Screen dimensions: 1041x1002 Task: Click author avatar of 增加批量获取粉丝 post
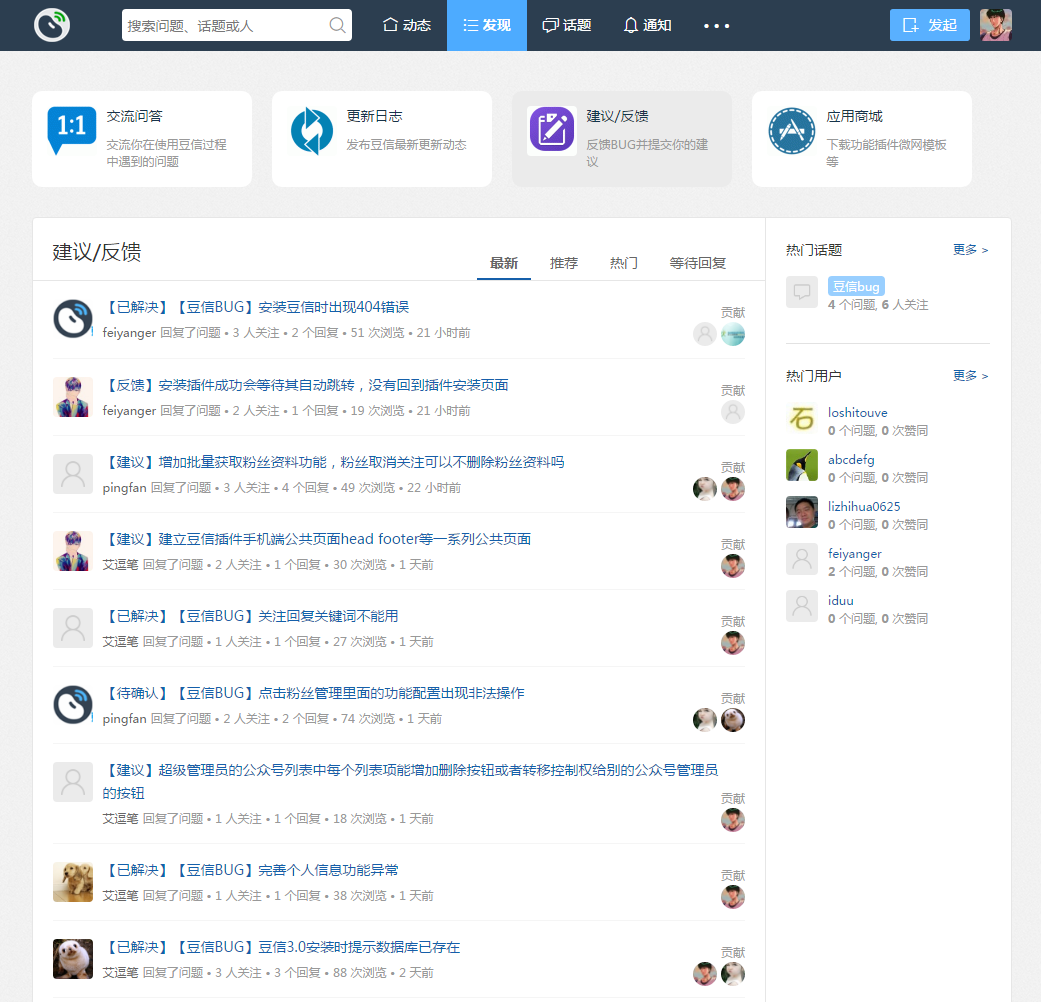72,474
